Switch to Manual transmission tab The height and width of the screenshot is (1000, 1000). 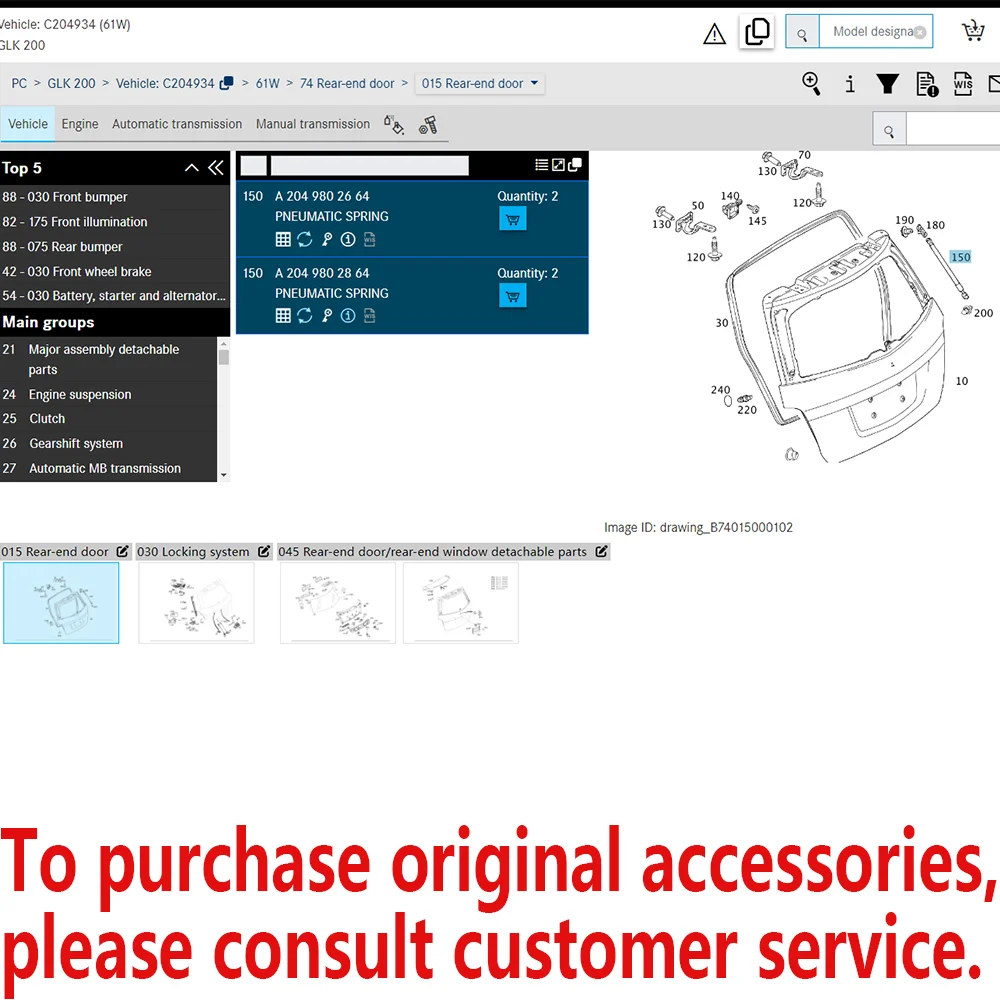tap(312, 124)
